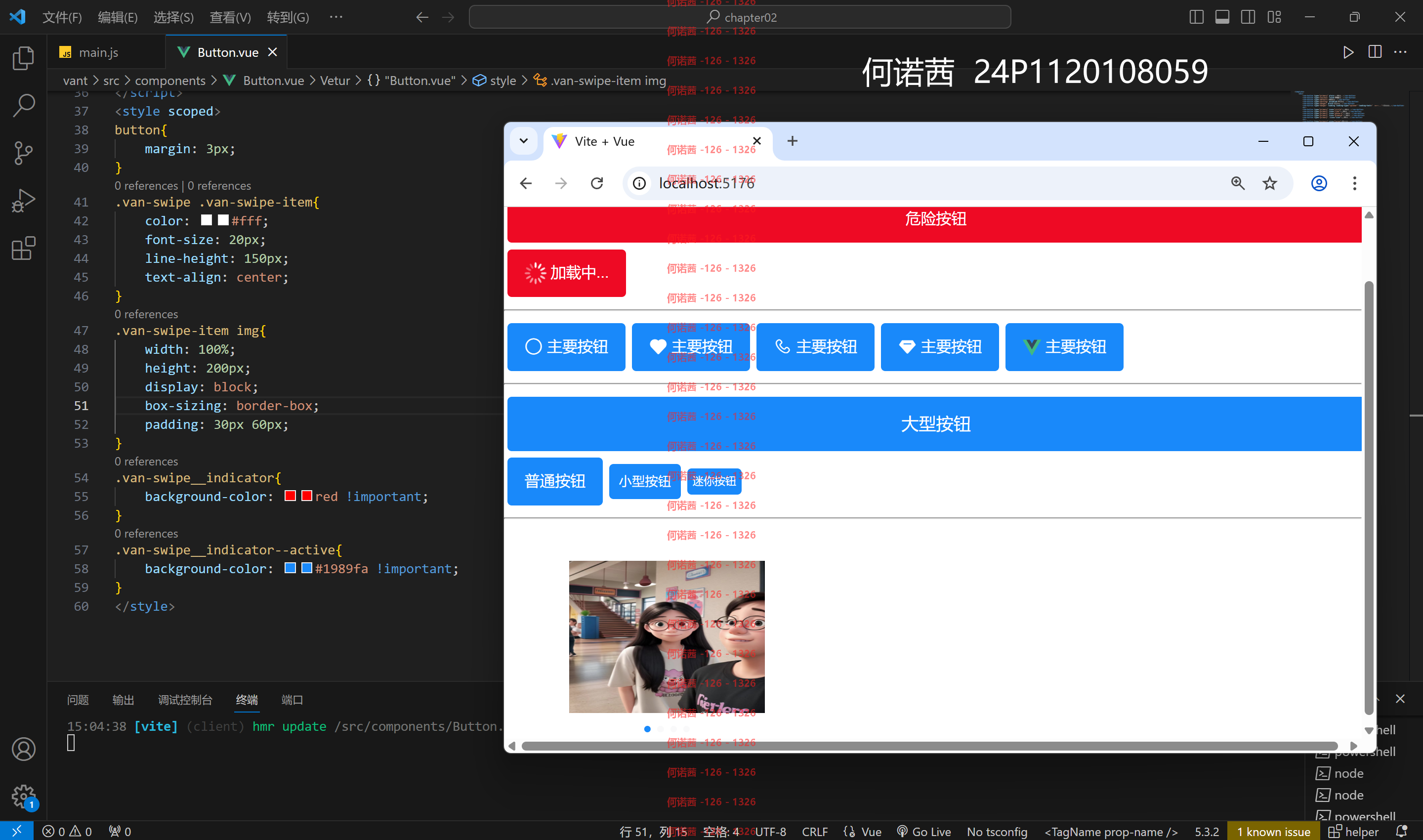
Task: Click the swipe carousel image
Action: pyautogui.click(x=667, y=637)
